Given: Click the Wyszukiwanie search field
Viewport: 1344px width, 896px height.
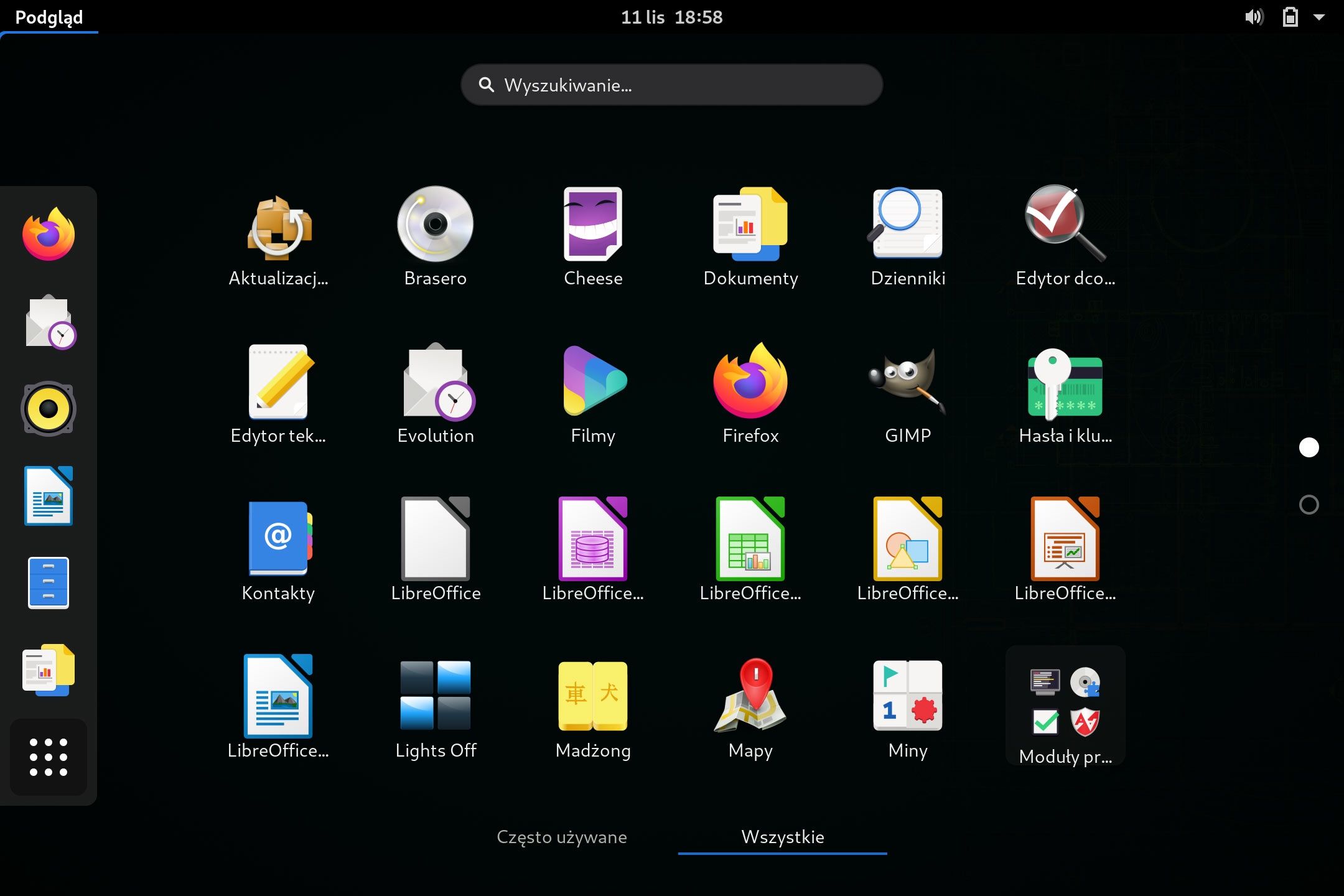Looking at the screenshot, I should tap(672, 85).
